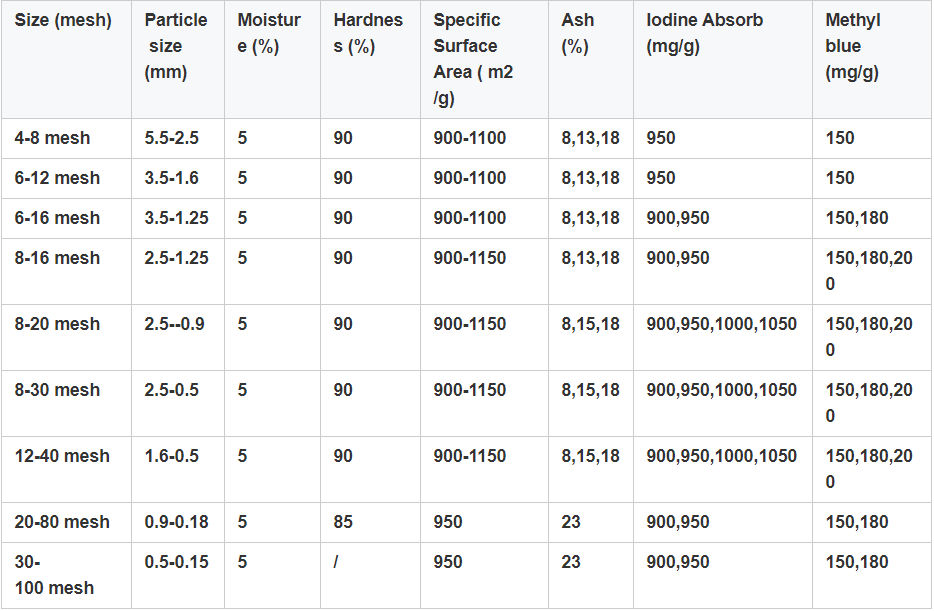Screen dimensions: 934x611
Task: Click particle size value 5.5-2.5
Action: pos(172,138)
